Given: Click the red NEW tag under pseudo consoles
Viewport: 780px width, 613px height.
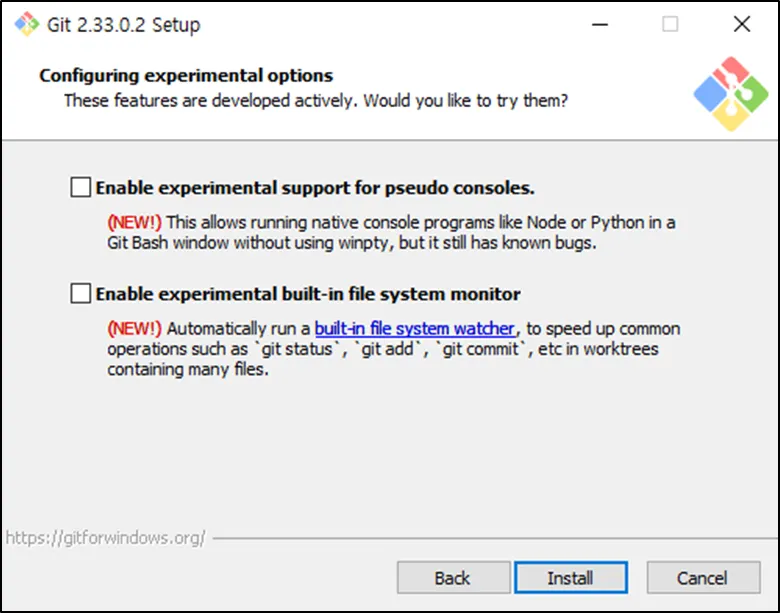Looking at the screenshot, I should [x=134, y=222].
